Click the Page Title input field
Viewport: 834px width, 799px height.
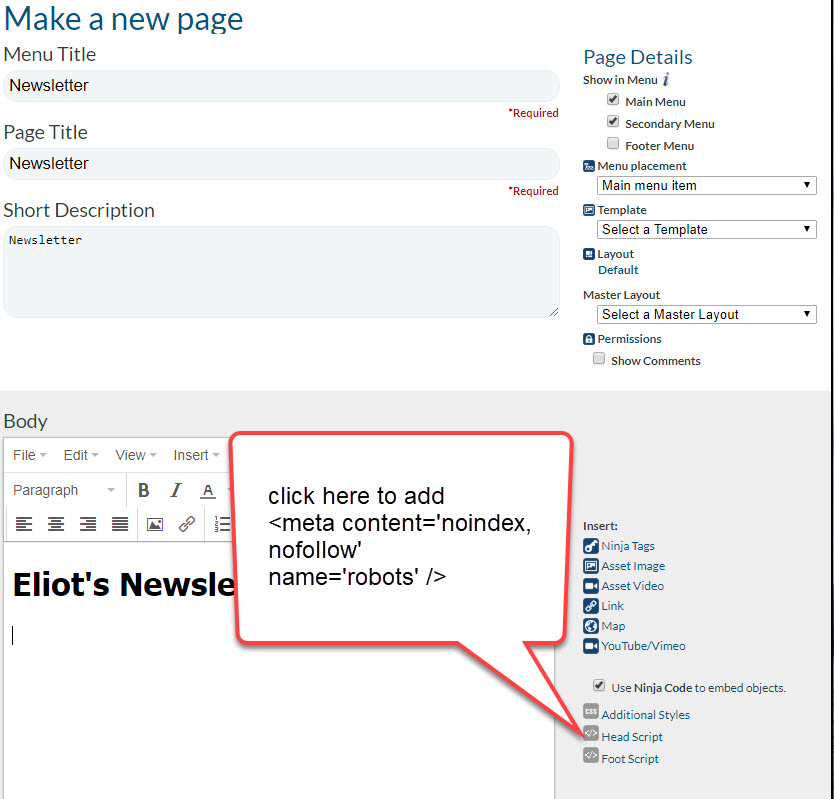click(x=281, y=164)
